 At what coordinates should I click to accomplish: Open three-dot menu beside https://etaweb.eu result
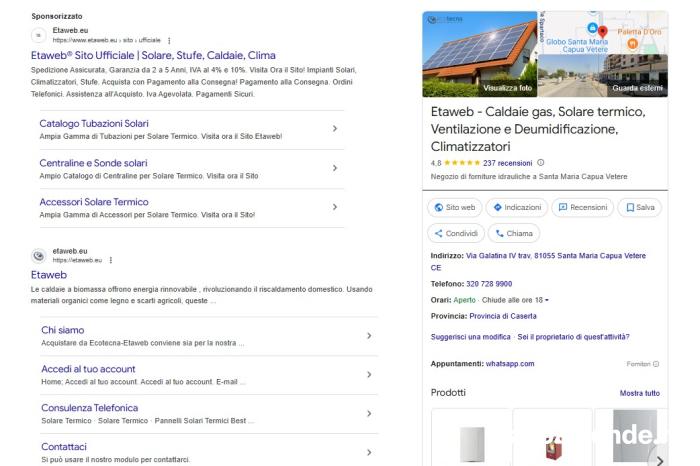111,260
